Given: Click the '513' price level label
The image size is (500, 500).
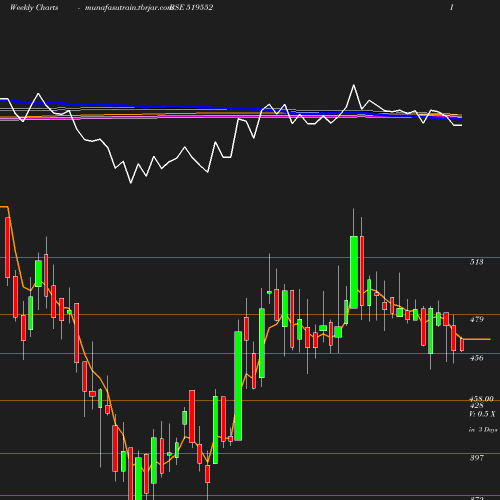Looking at the screenshot, I should 476,262.
